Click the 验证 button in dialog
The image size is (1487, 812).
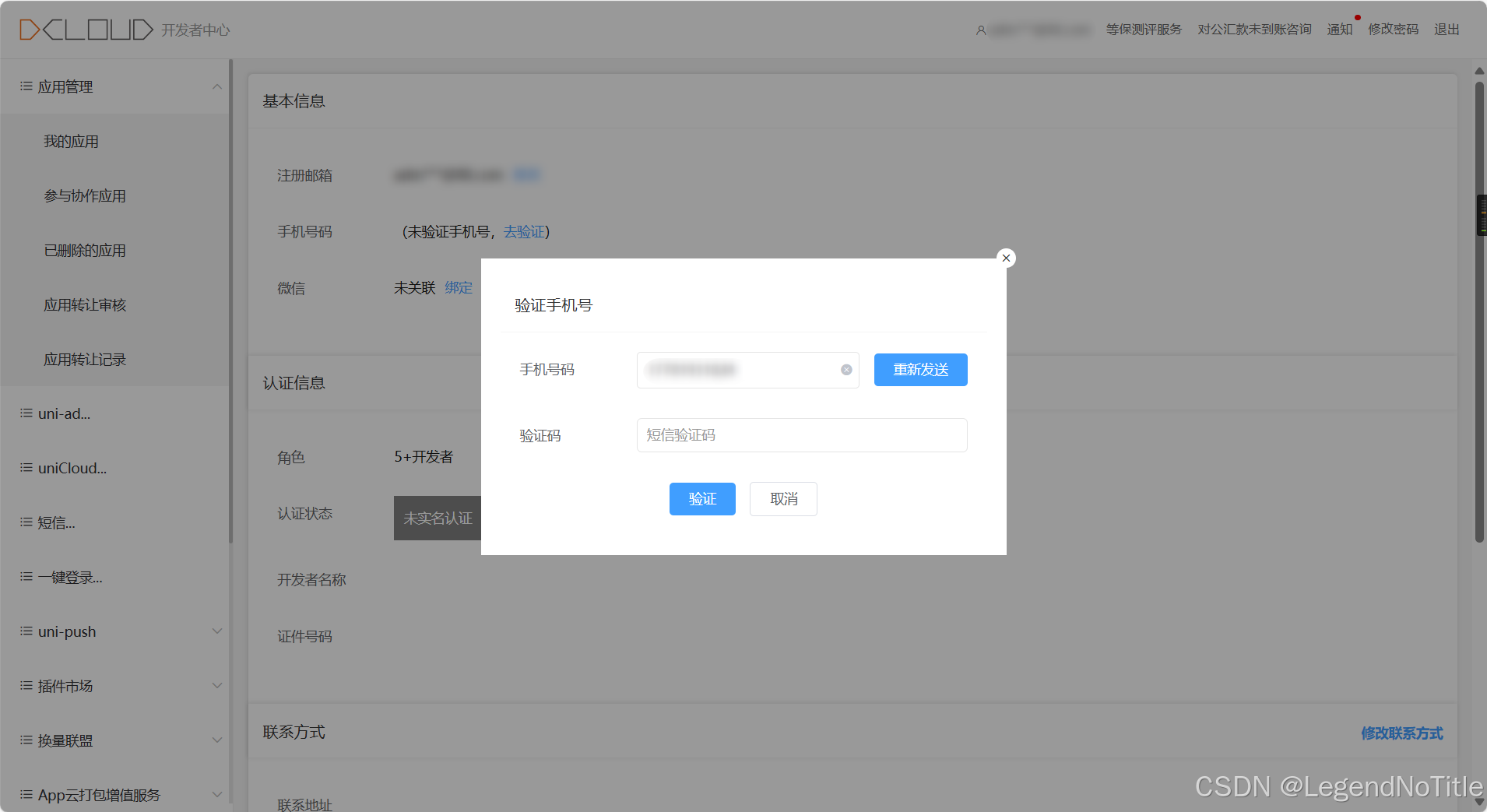pyautogui.click(x=701, y=498)
